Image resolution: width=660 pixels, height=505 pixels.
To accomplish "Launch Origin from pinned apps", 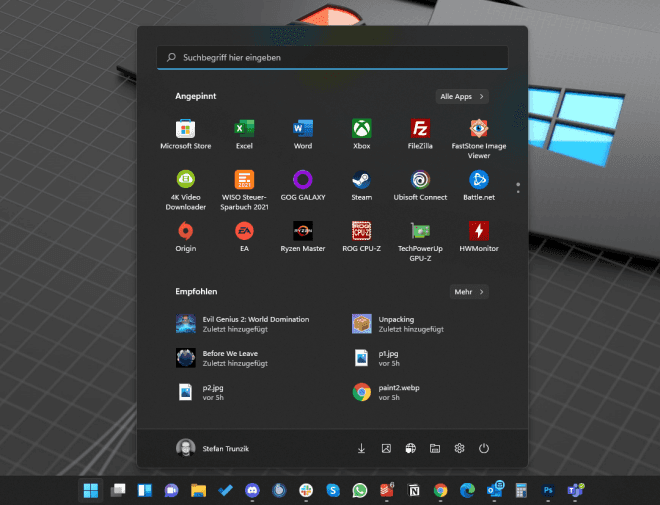I will (186, 237).
